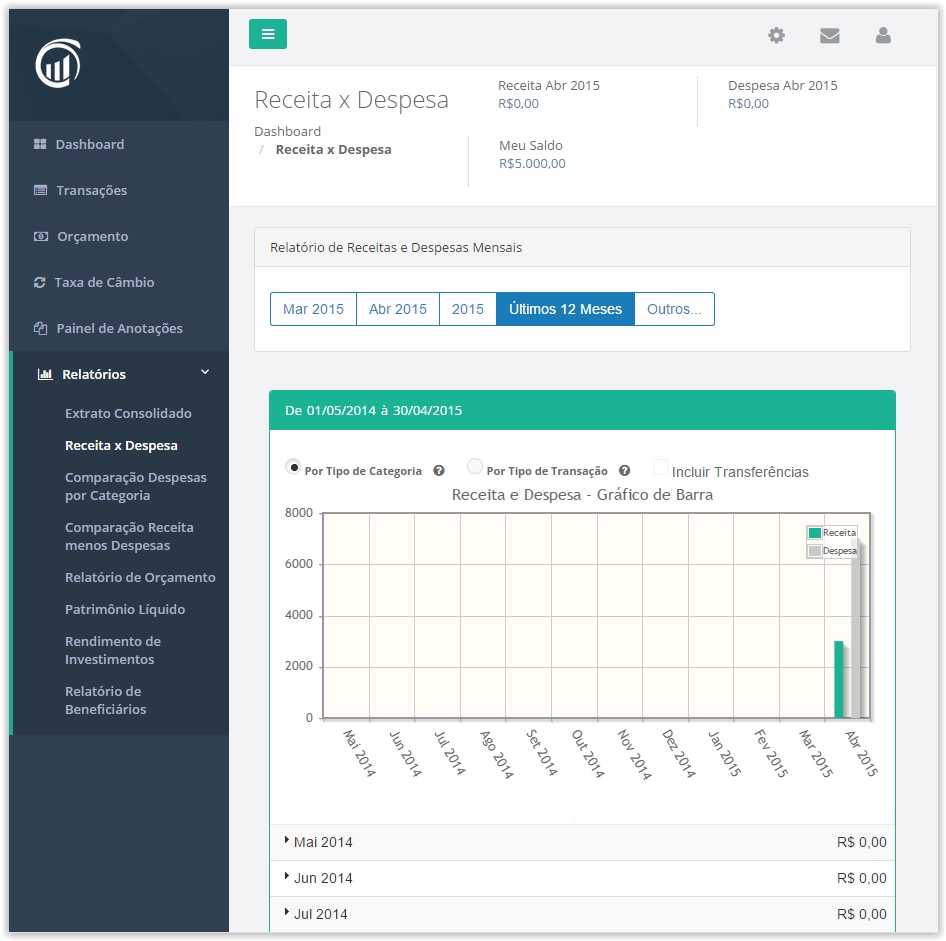Viewport: 946px width, 941px height.
Task: Go to Patrimônio Líquido report
Action: point(124,609)
